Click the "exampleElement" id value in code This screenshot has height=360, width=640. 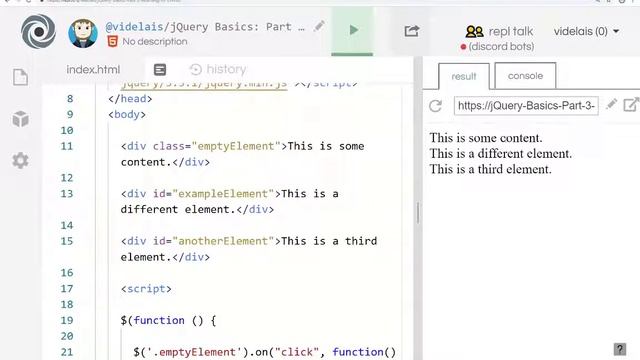[223, 193]
